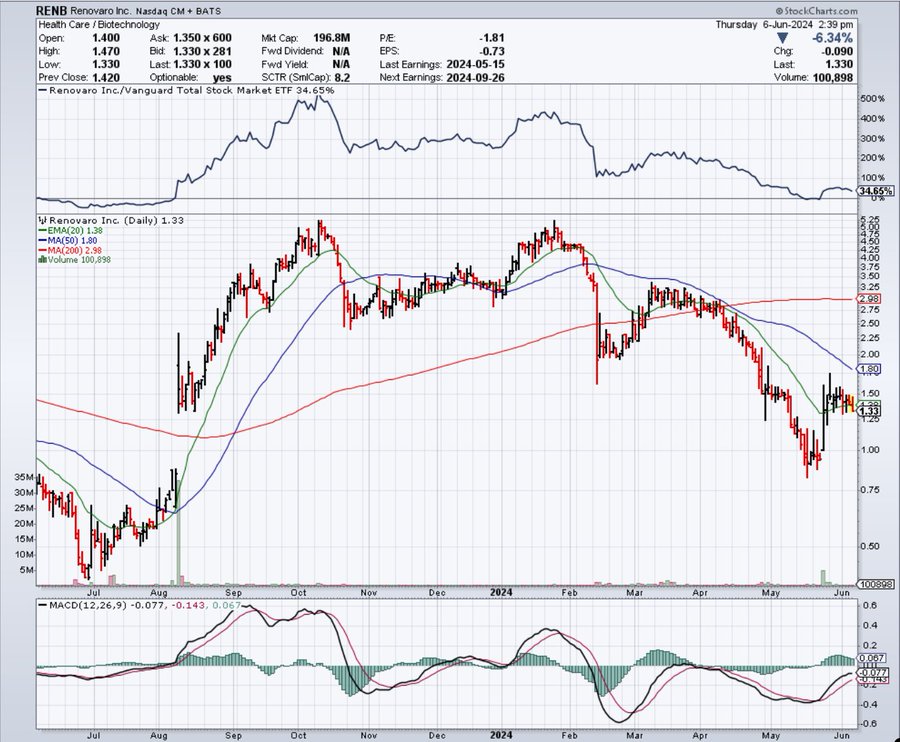The width and height of the screenshot is (900, 742).
Task: Click the Mkt Cap value 196.8M
Action: pos(332,38)
